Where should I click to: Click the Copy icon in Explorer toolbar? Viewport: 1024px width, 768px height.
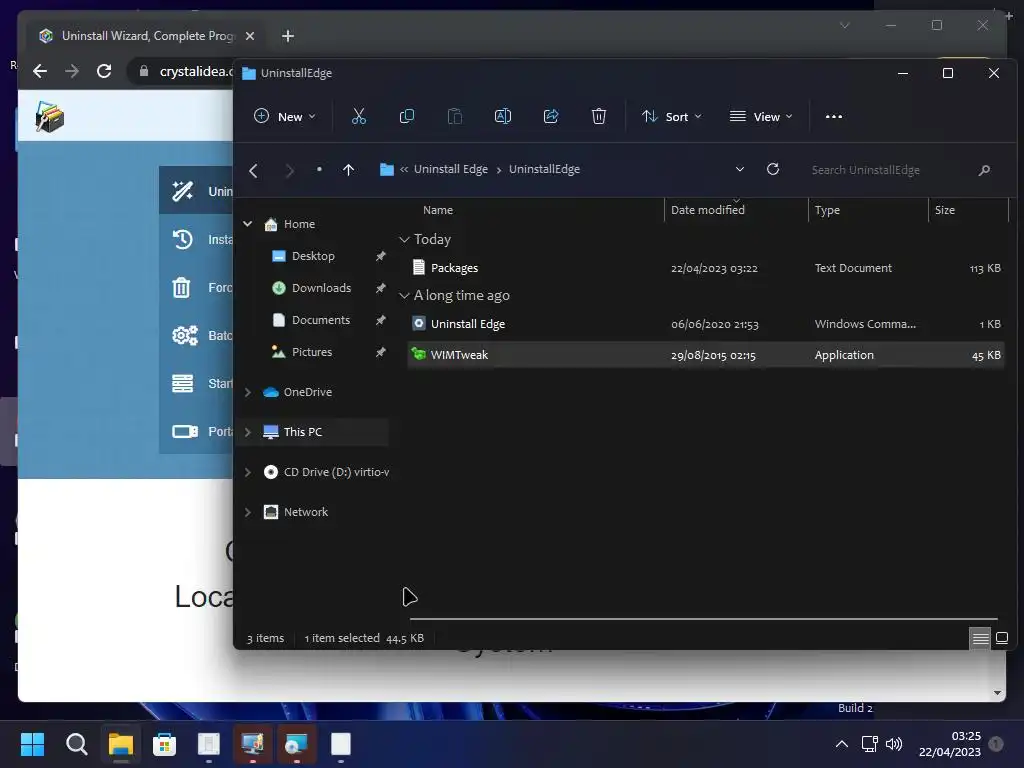coord(406,116)
